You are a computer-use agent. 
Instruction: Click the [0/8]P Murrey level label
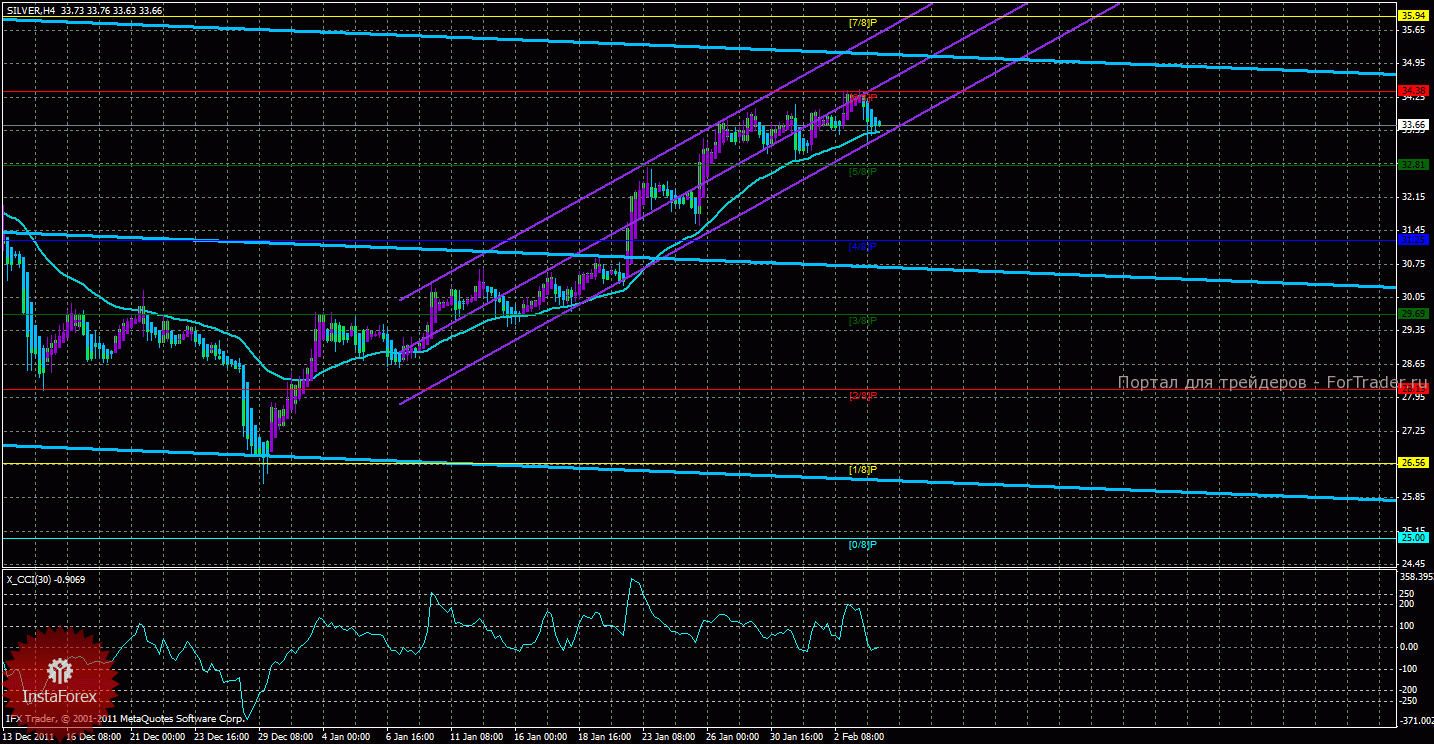coord(862,544)
